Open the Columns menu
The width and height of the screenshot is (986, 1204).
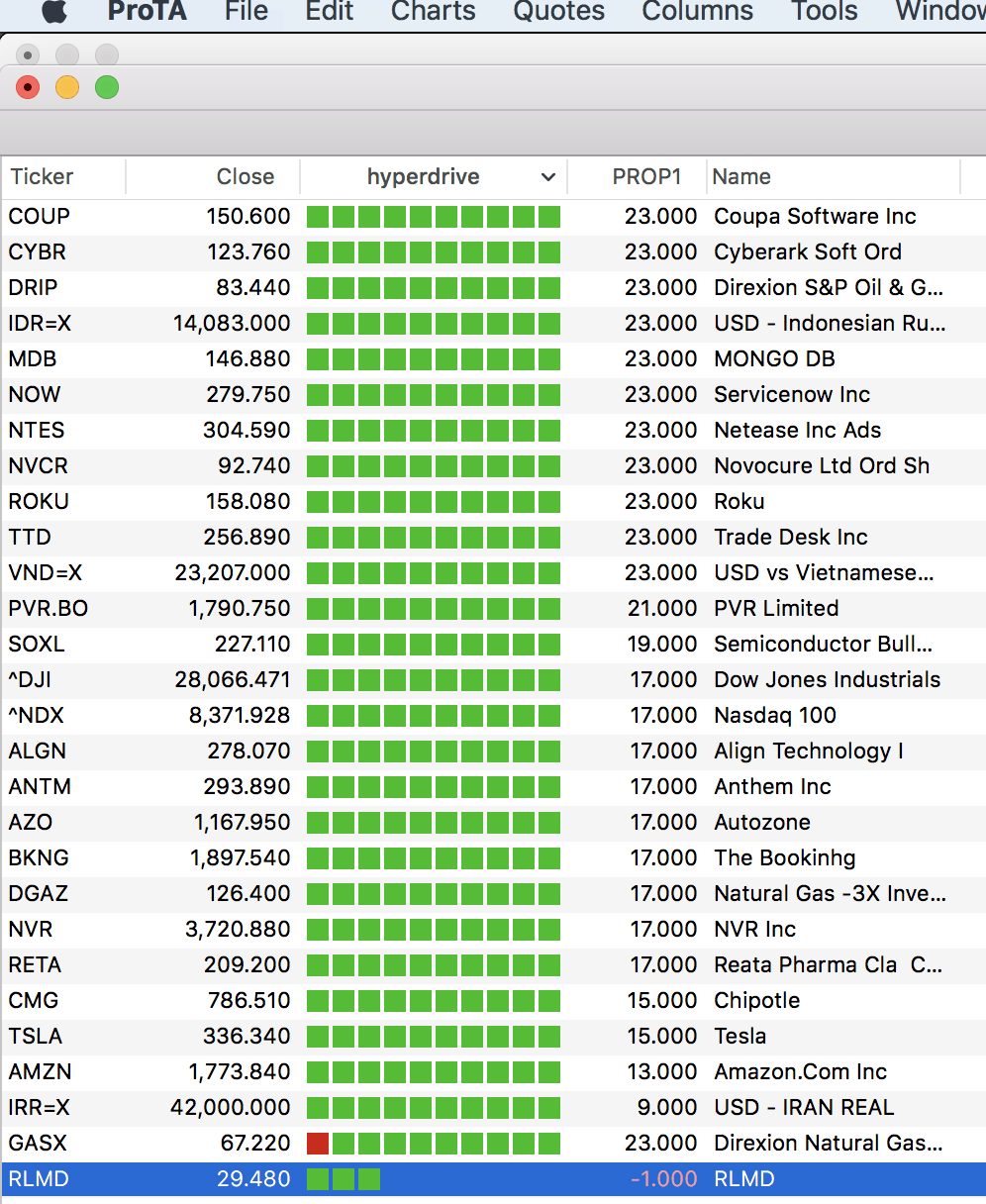698,11
